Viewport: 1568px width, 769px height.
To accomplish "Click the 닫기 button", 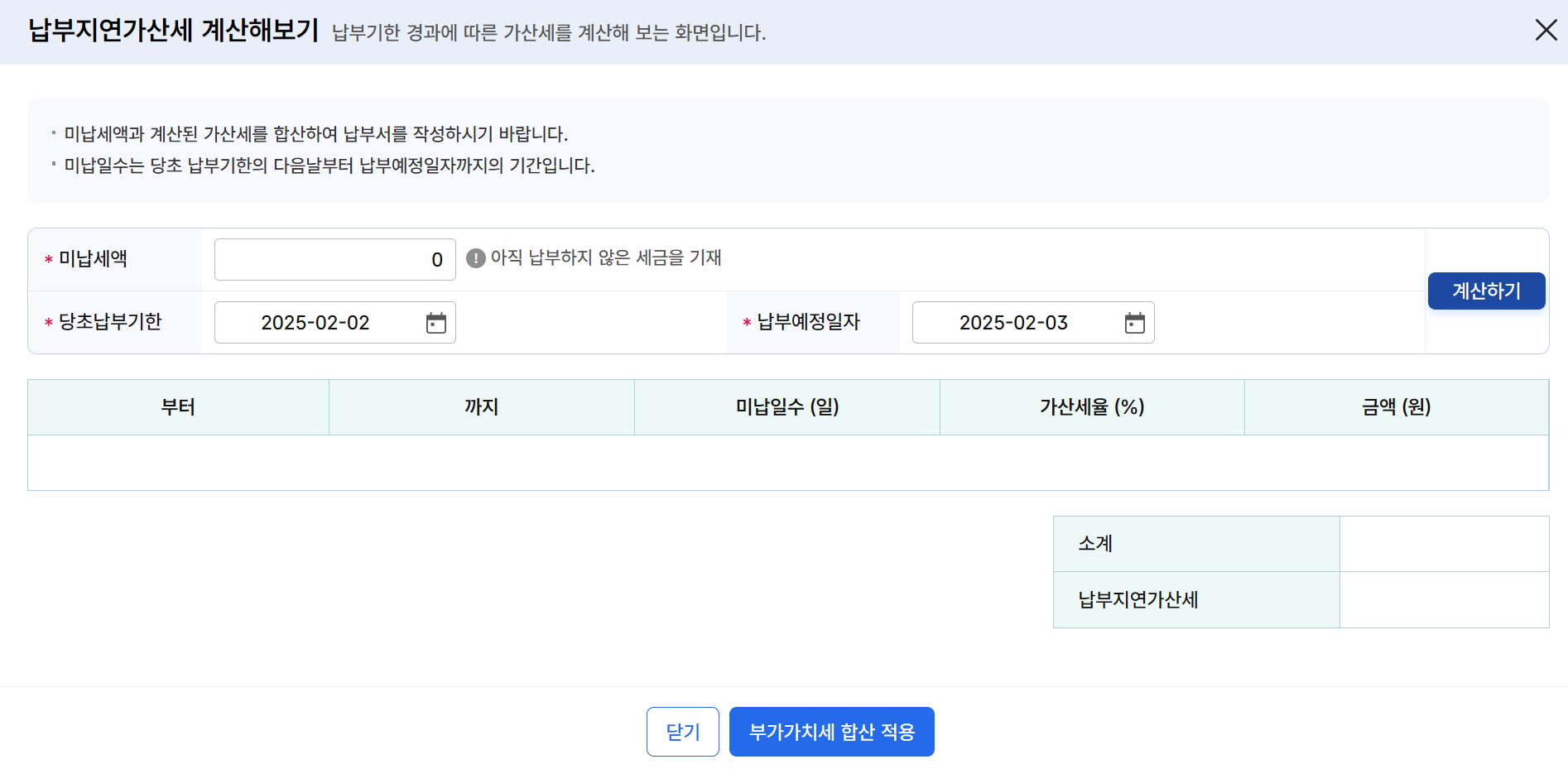I will pyautogui.click(x=683, y=732).
